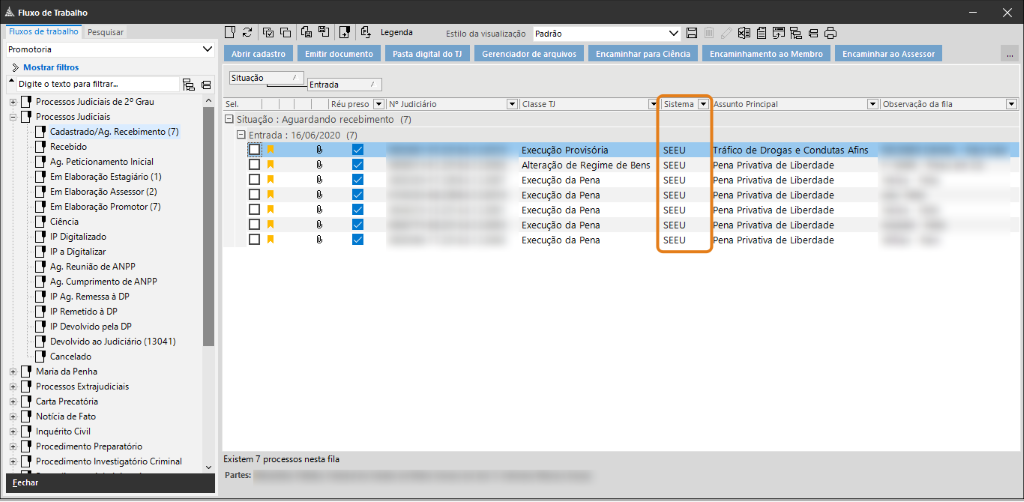1024x502 pixels.
Task: Click the starred document icon in toolbar
Action: click(x=344, y=33)
